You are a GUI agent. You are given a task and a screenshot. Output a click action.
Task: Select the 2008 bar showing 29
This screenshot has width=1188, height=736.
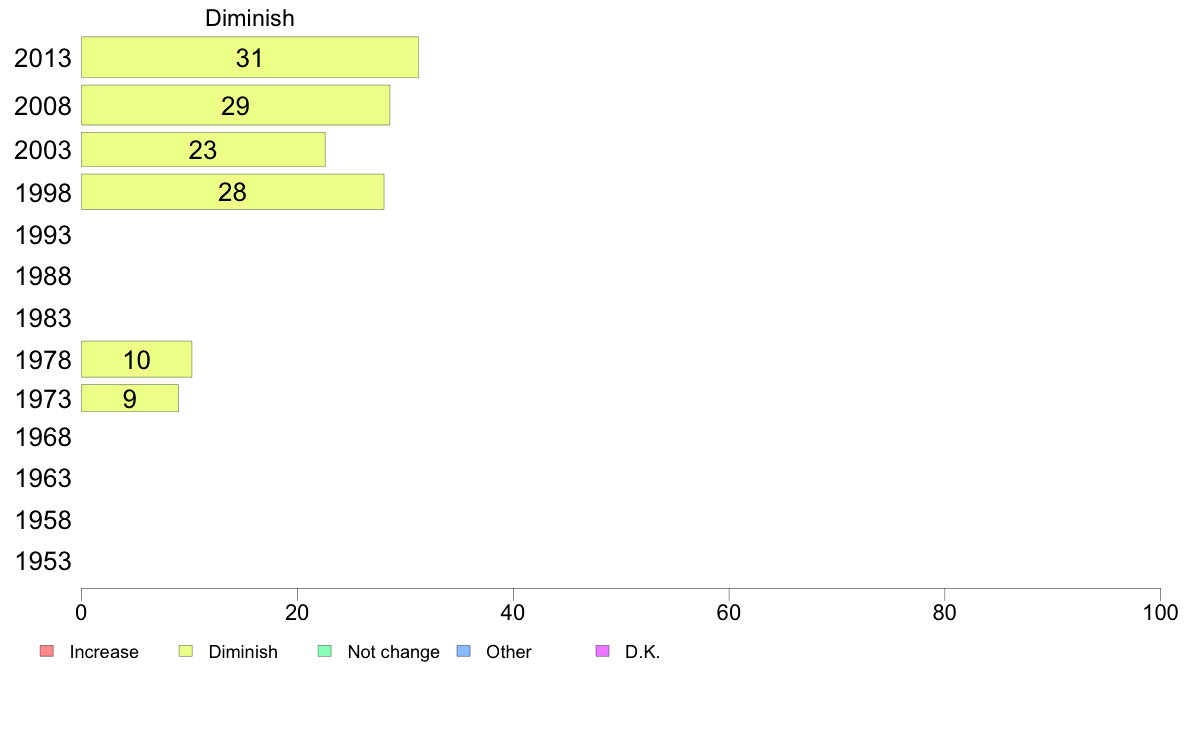(236, 105)
